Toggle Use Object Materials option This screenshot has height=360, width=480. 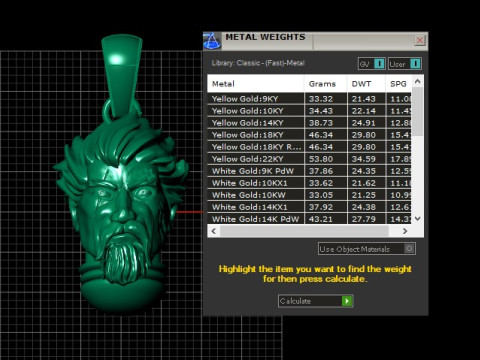tap(367, 249)
